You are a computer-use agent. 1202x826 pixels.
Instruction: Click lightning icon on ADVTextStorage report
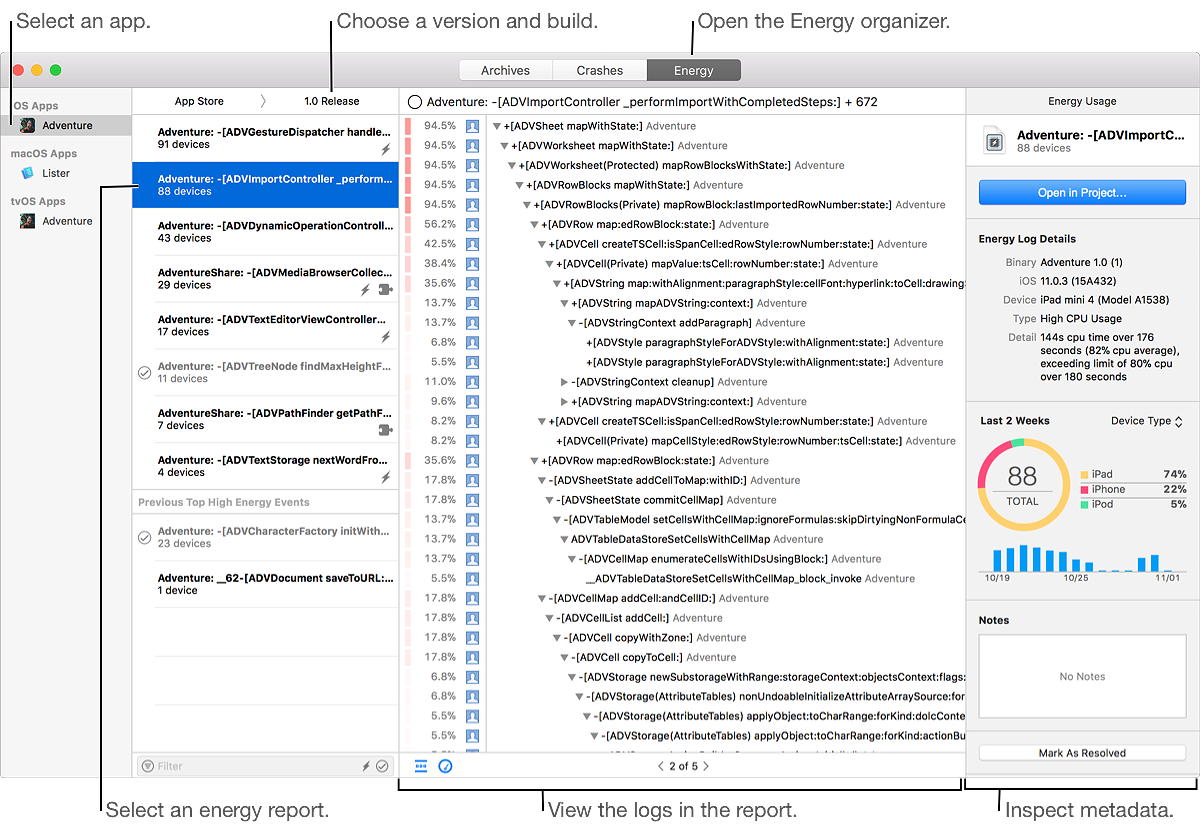pos(386,478)
